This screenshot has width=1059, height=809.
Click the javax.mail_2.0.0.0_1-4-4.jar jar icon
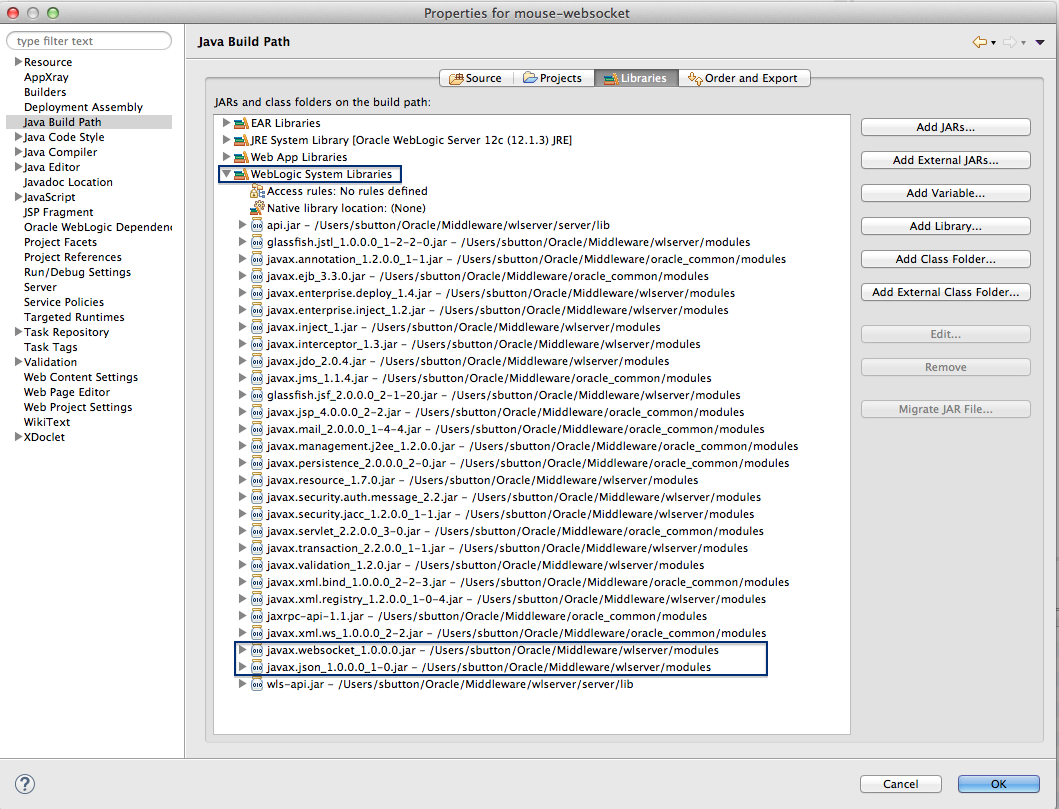pyautogui.click(x=257, y=429)
